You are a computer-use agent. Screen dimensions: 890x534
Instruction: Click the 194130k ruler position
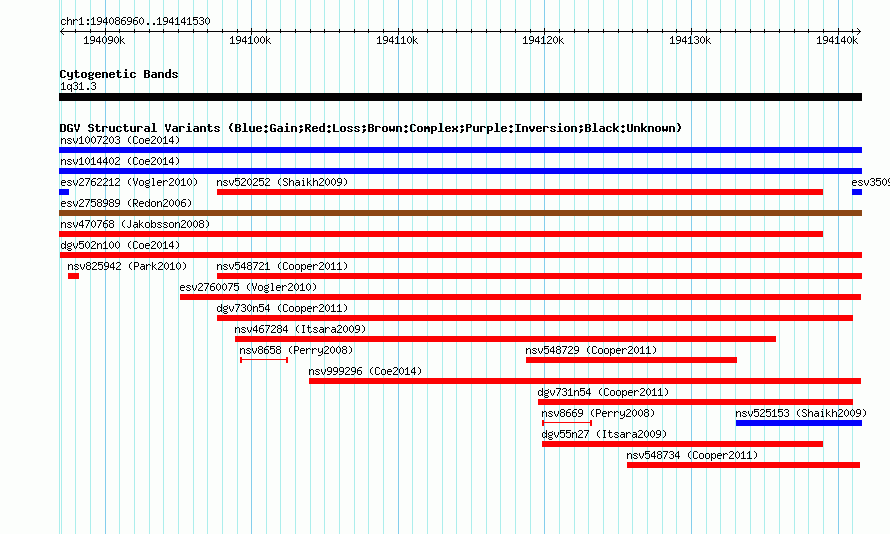pyautogui.click(x=690, y=40)
